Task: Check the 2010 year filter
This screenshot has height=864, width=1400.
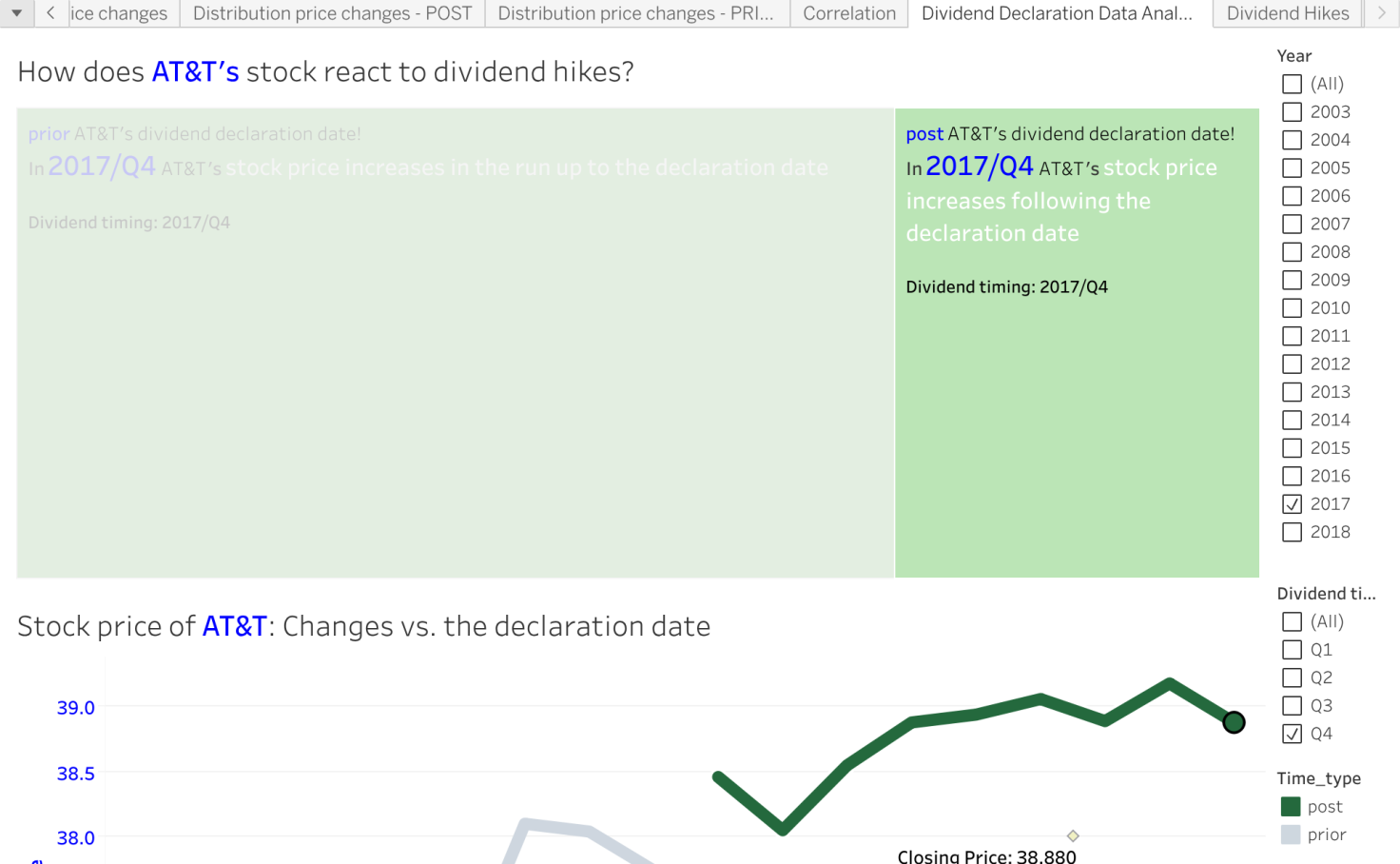Action: coord(1292,308)
